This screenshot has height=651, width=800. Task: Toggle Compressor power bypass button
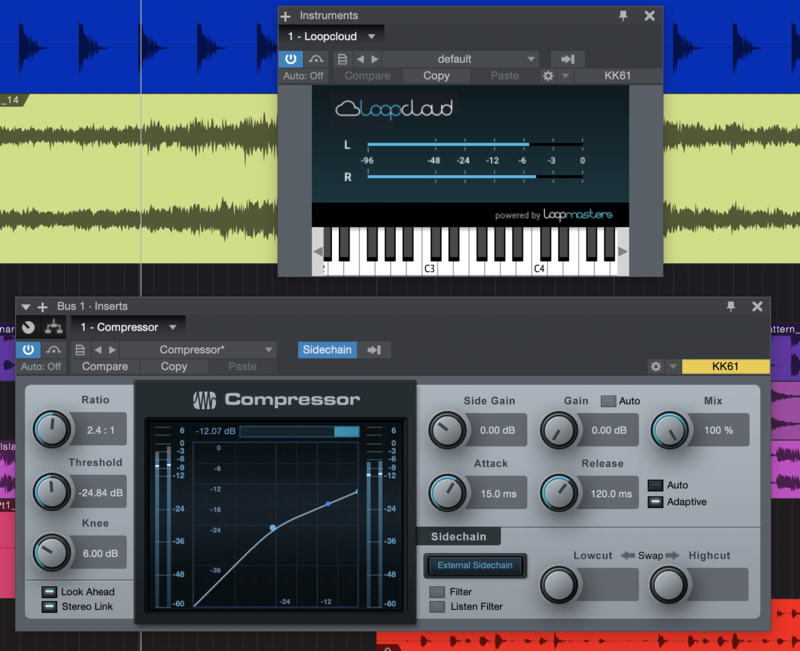tap(29, 350)
